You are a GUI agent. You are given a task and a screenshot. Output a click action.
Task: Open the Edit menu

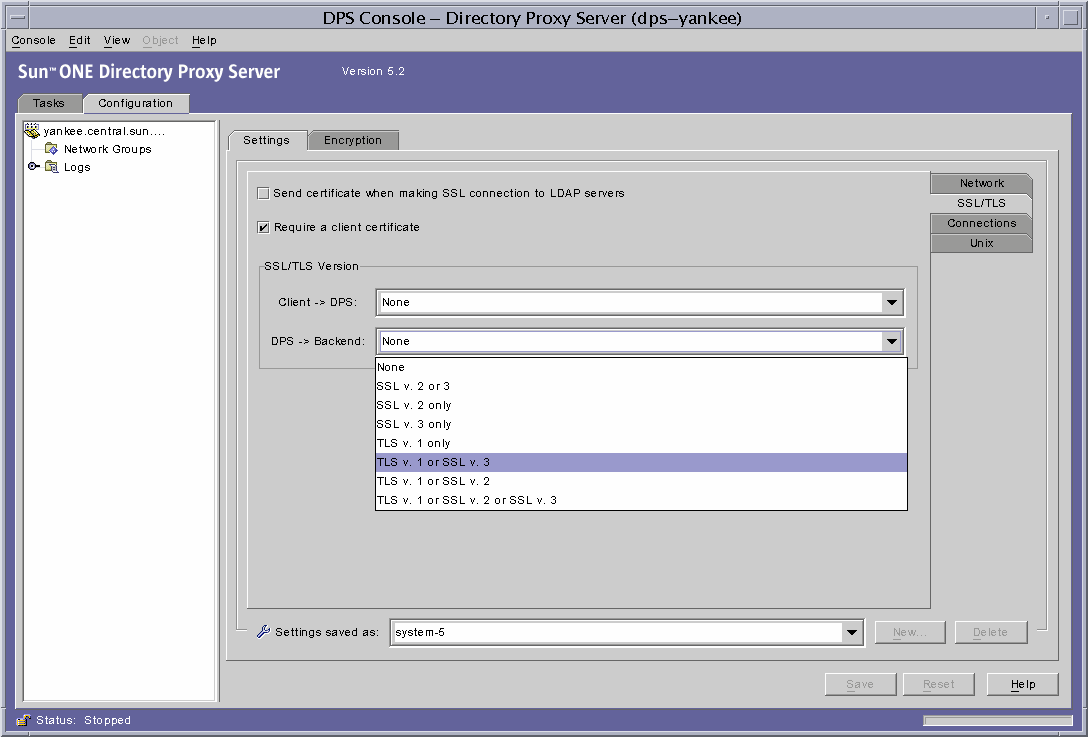click(79, 40)
